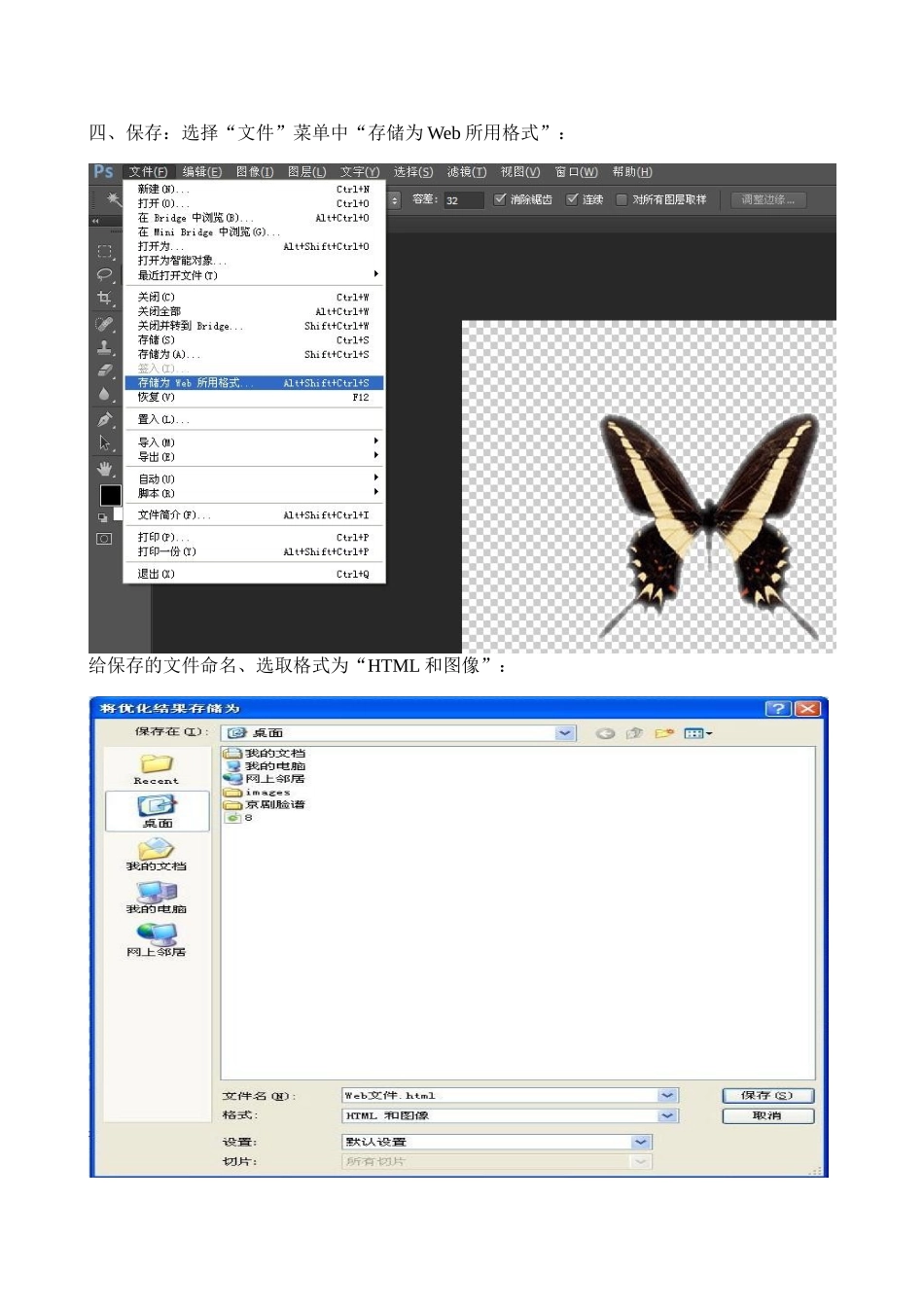Expand the 设置 dropdown arrow

tap(640, 1143)
